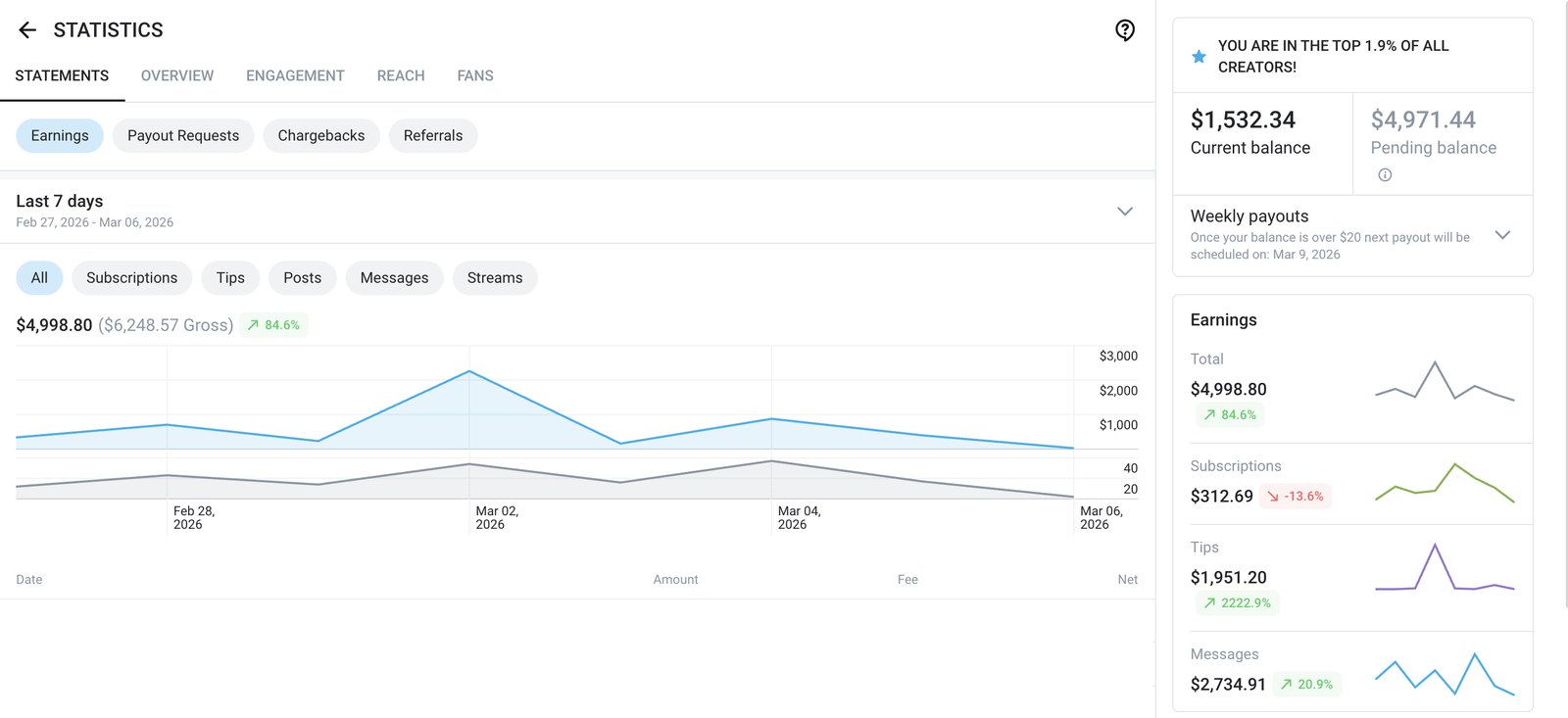Image resolution: width=1568 pixels, height=718 pixels.
Task: Click the $4,998.80 net total above the chart
Action: pos(54,325)
